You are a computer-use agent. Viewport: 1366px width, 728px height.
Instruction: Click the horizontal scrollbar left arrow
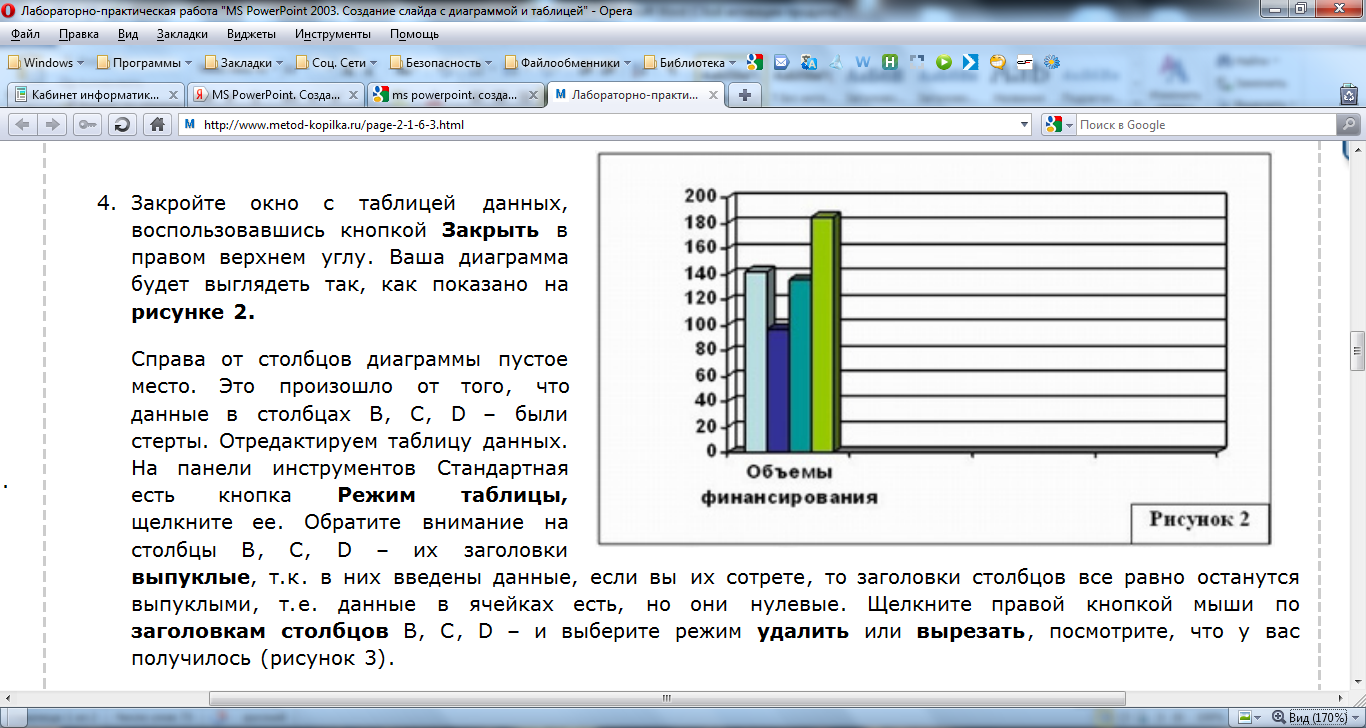tap(7, 698)
